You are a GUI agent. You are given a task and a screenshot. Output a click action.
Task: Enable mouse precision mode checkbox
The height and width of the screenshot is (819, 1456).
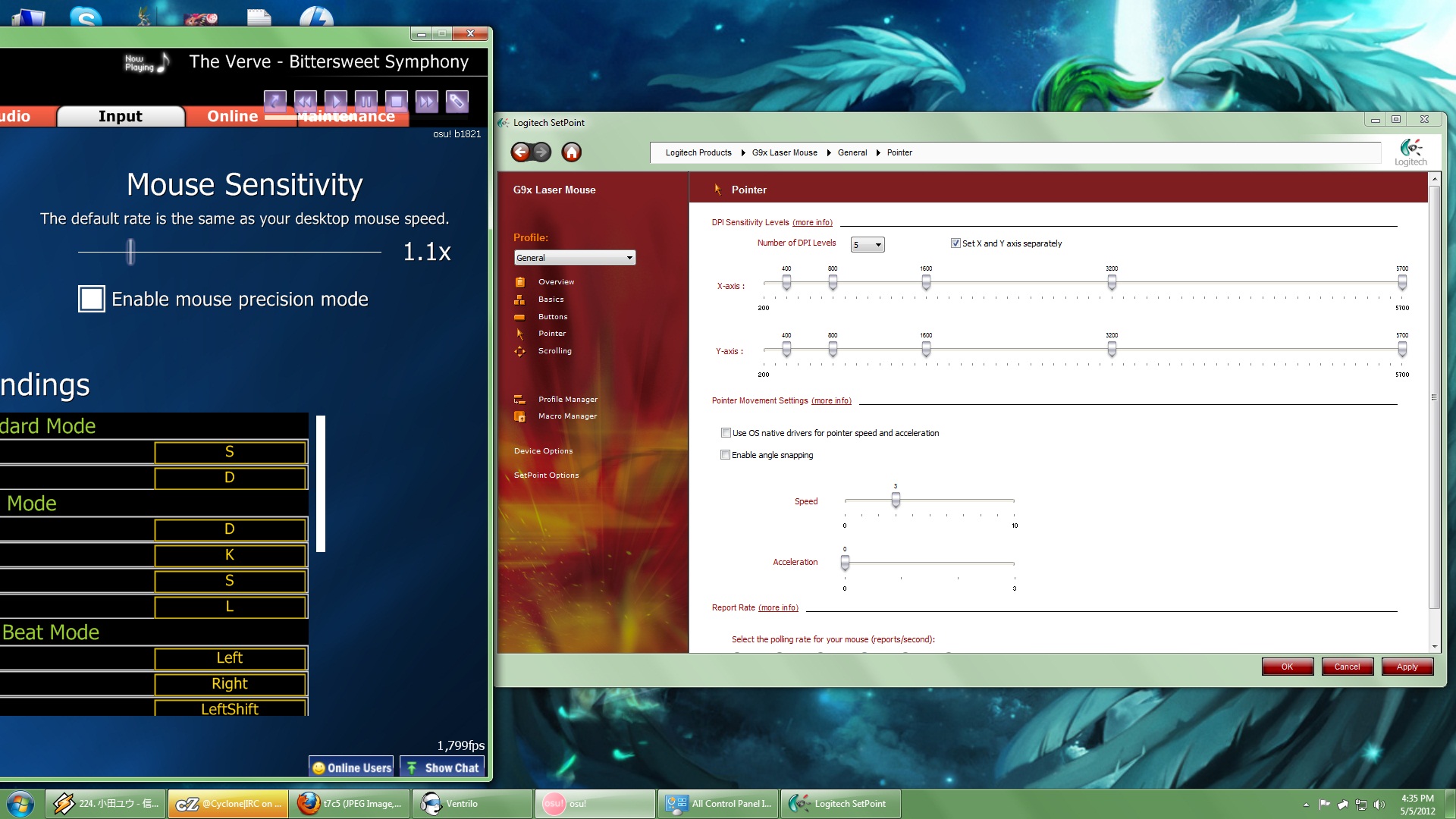pos(92,299)
